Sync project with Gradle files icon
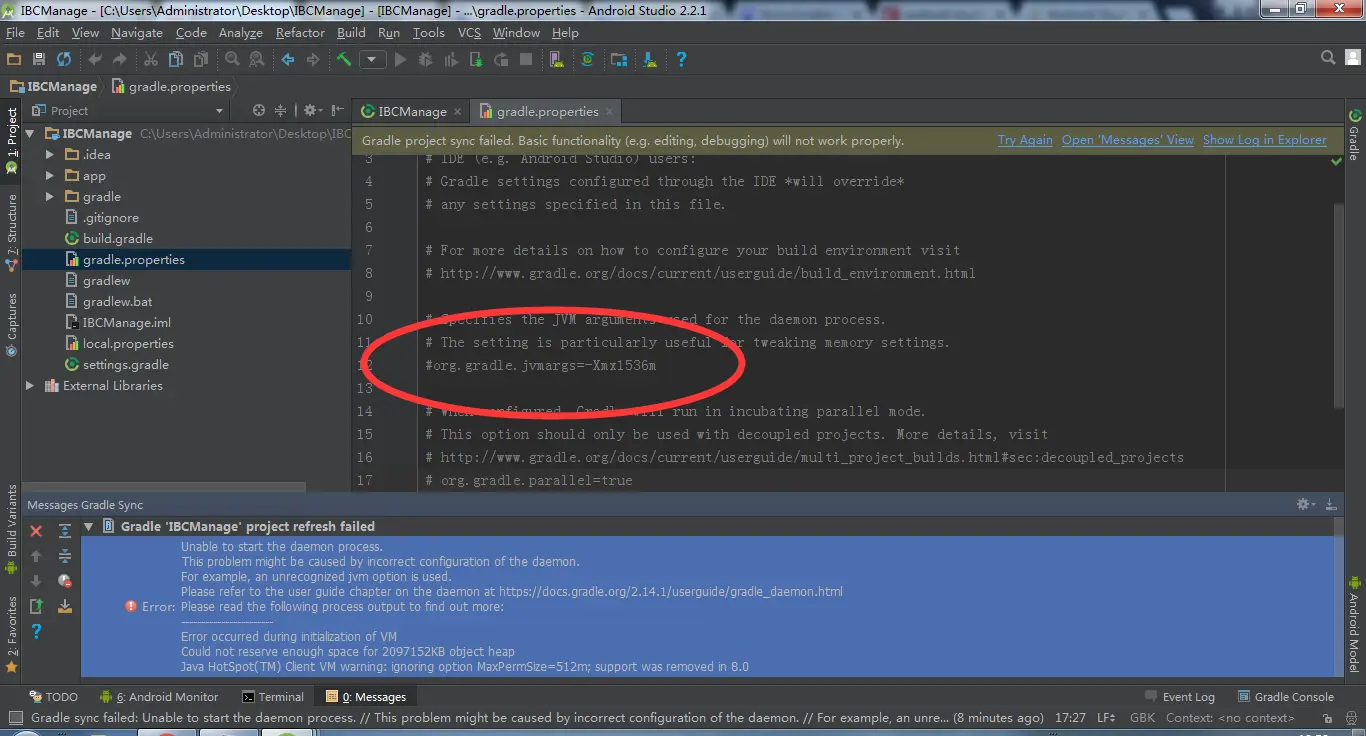 point(588,60)
